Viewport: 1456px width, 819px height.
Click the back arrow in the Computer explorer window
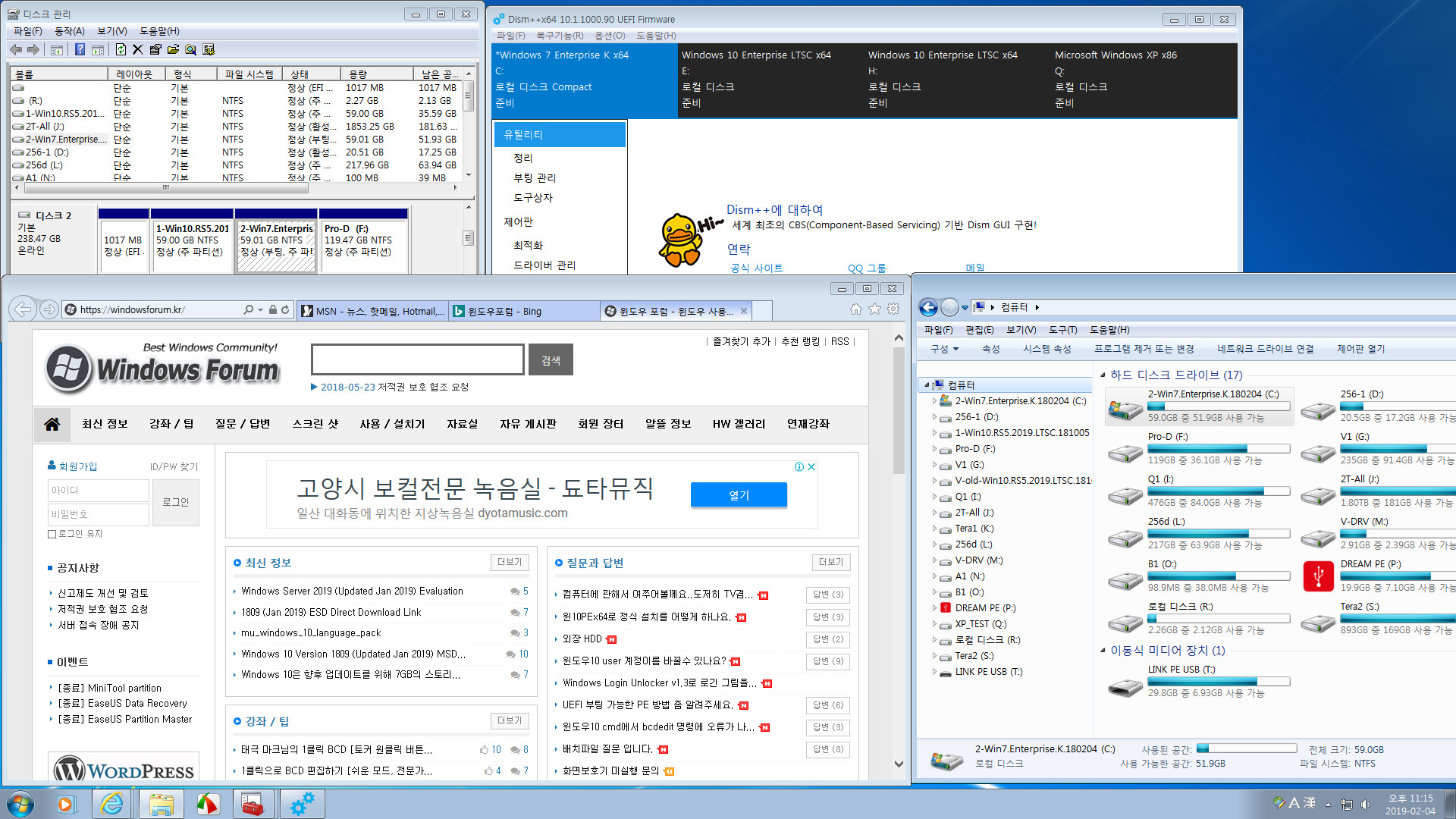928,307
